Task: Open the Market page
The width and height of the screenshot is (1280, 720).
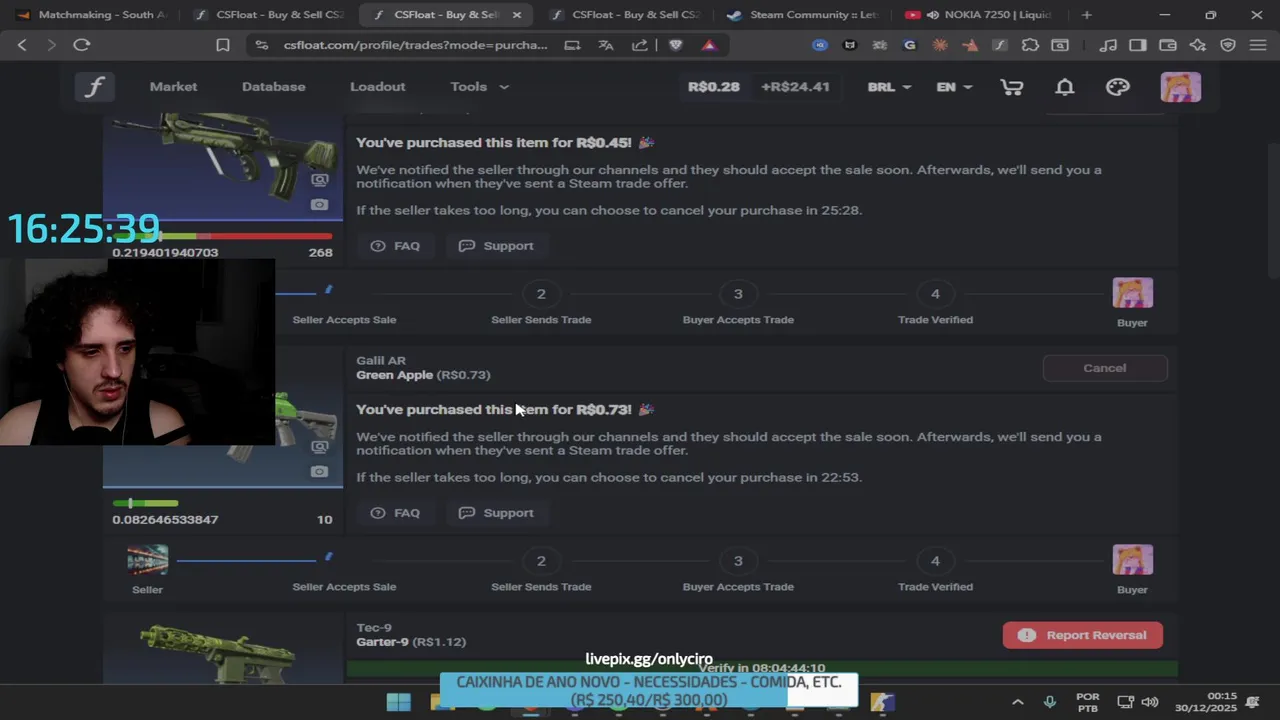Action: 173,87
